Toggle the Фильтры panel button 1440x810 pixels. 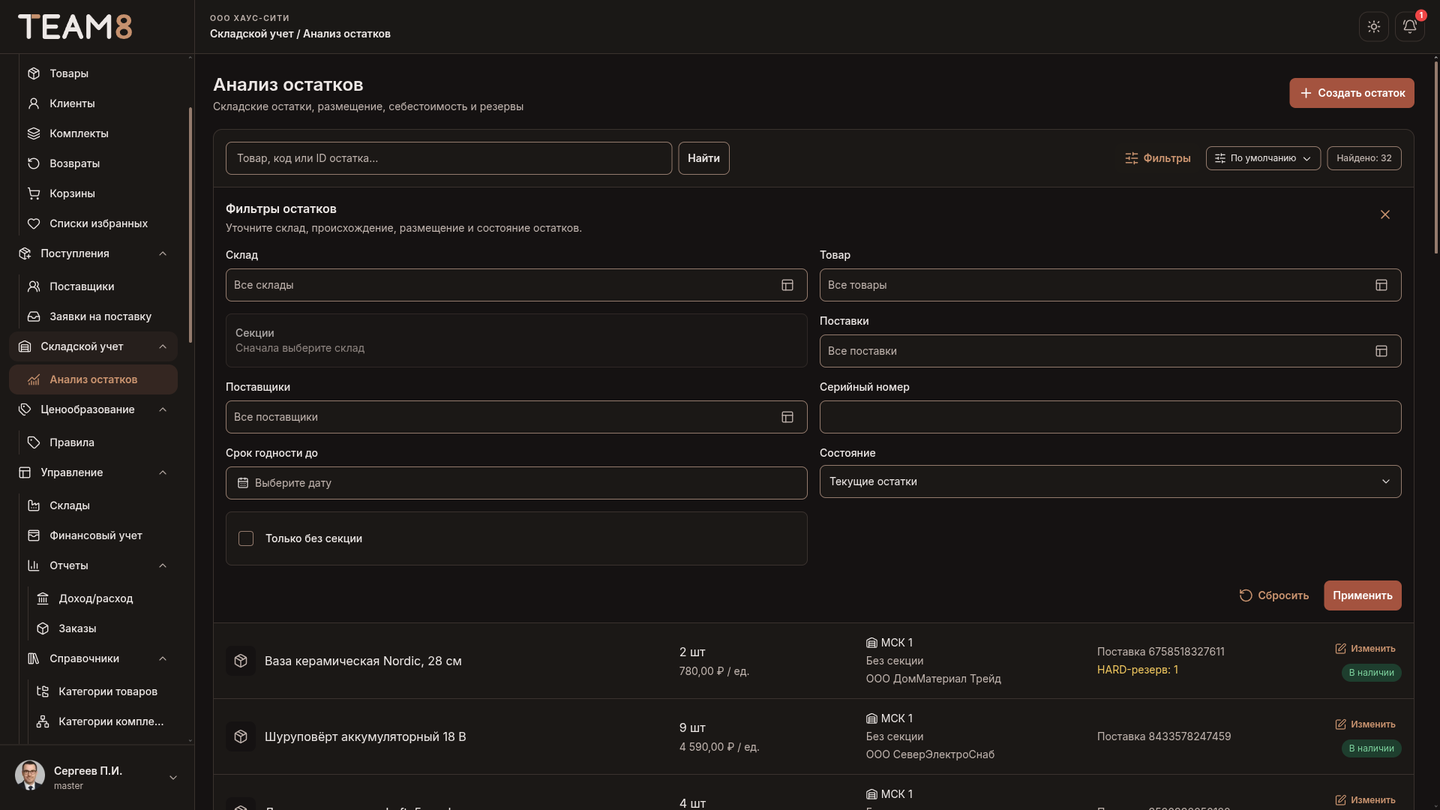coord(1158,158)
